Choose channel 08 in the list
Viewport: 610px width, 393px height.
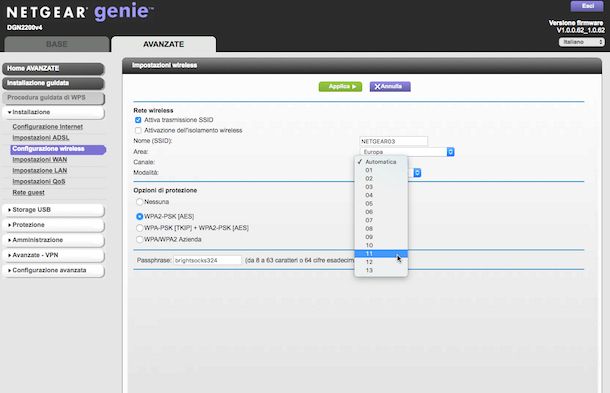[381, 229]
